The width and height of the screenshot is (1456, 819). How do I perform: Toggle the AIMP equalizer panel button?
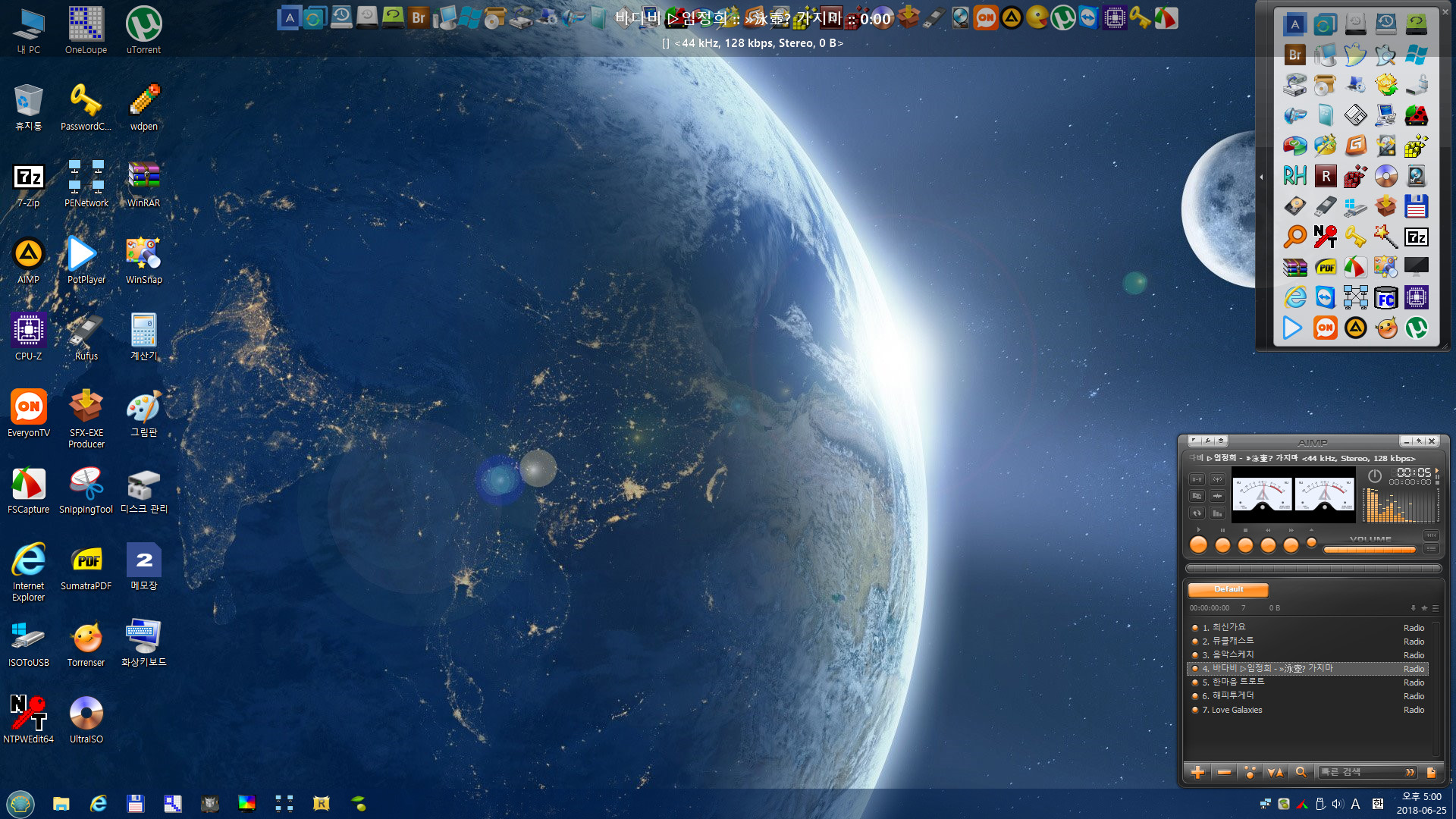tap(1431, 535)
